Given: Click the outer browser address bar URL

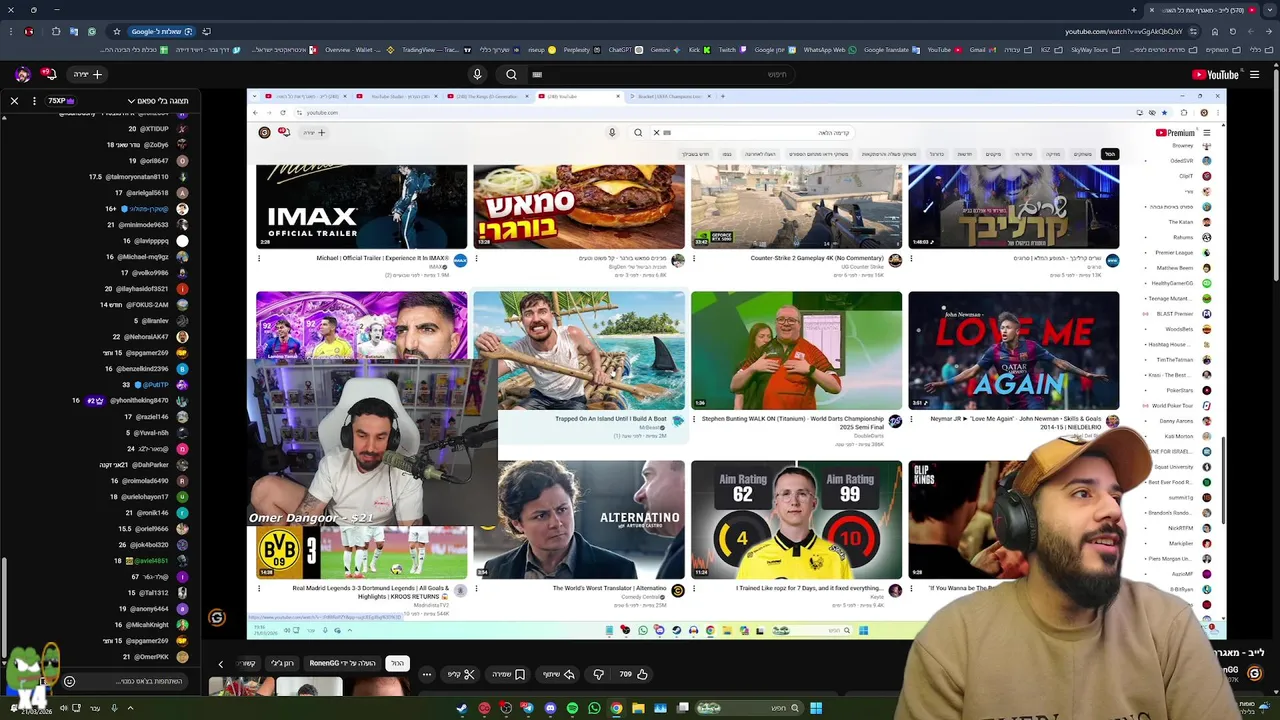Looking at the screenshot, I should (1123, 31).
